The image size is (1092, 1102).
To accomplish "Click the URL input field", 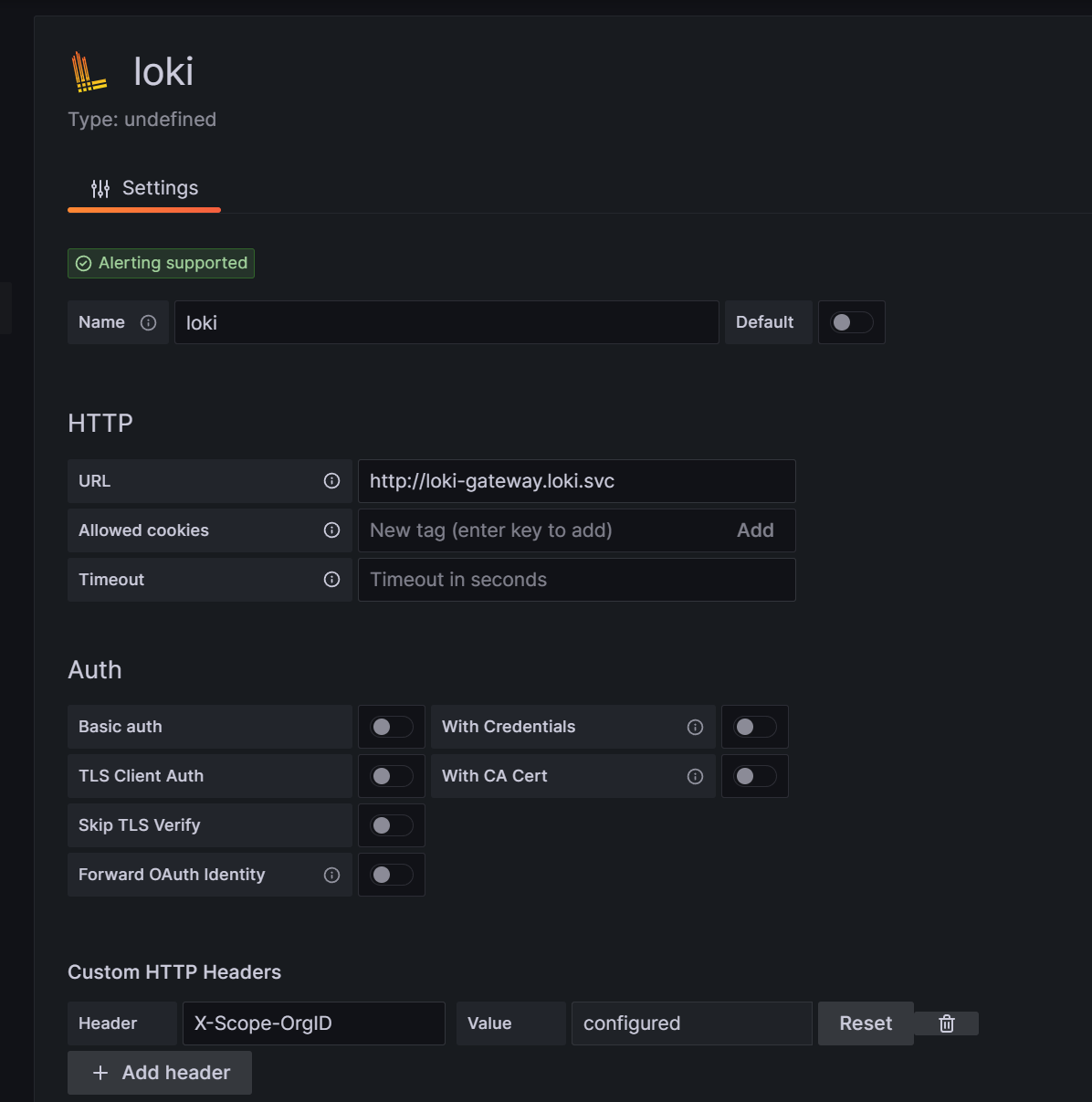I will click(577, 481).
